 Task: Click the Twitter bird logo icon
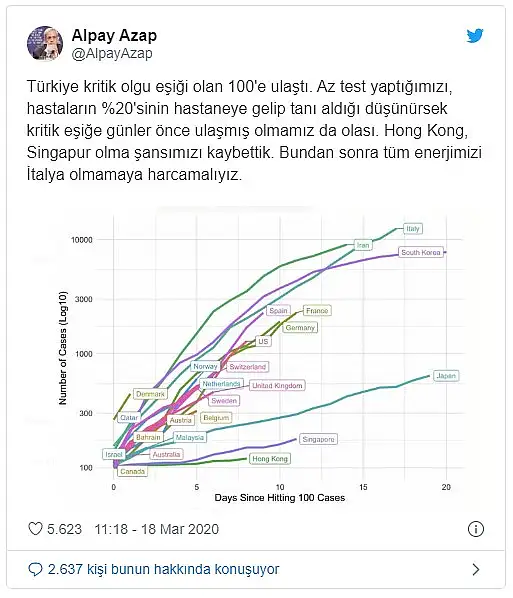[x=475, y=35]
